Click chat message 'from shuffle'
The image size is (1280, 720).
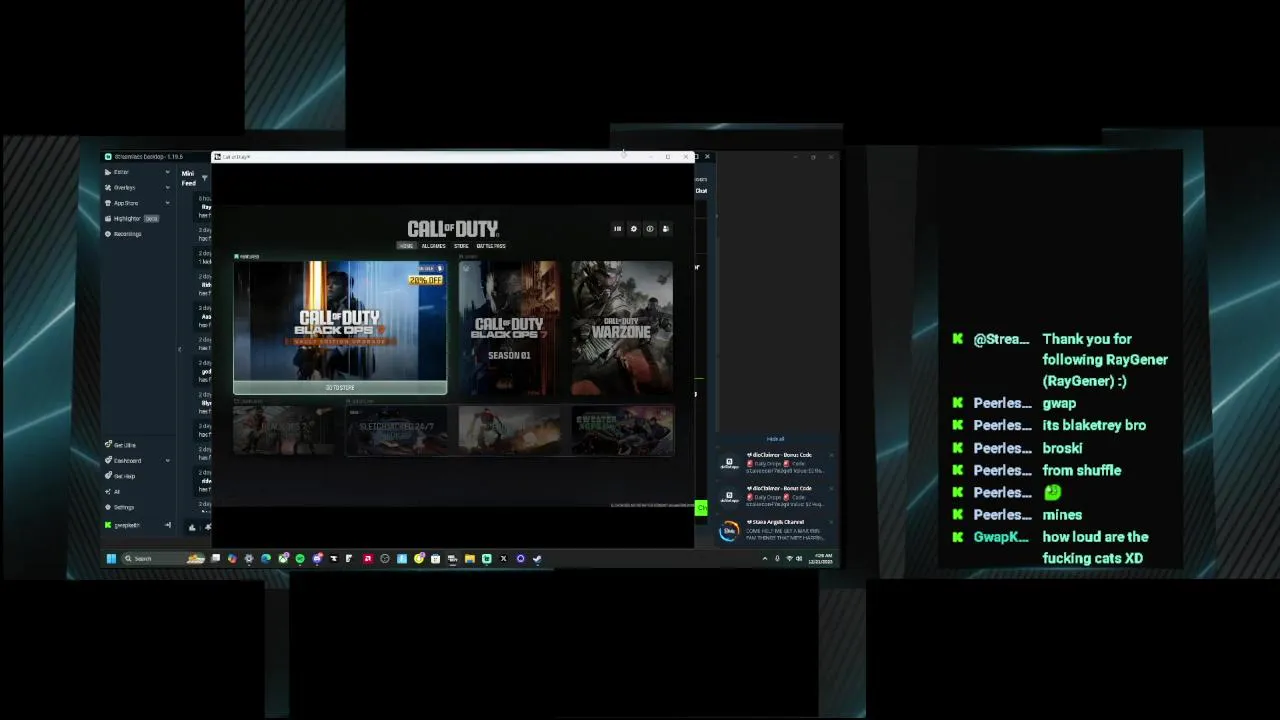point(1081,470)
